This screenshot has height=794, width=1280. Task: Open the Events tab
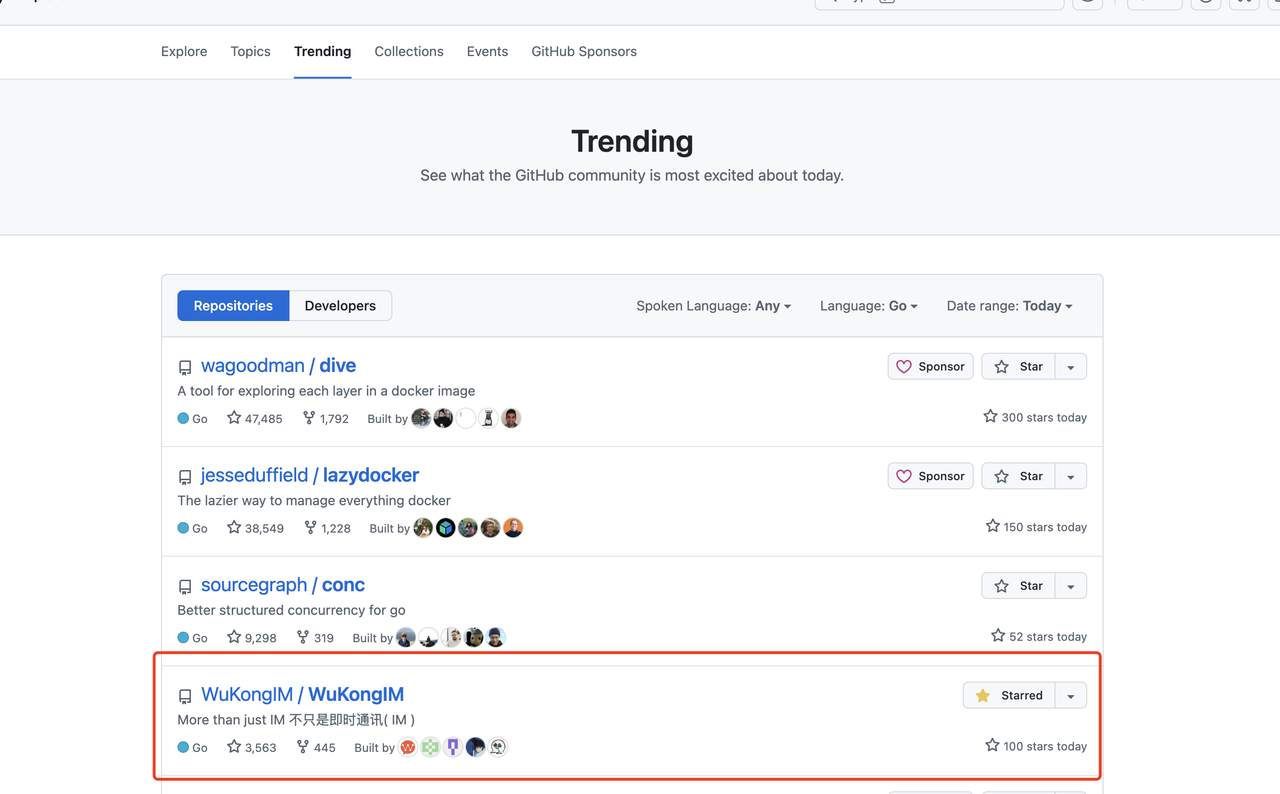tap(487, 51)
